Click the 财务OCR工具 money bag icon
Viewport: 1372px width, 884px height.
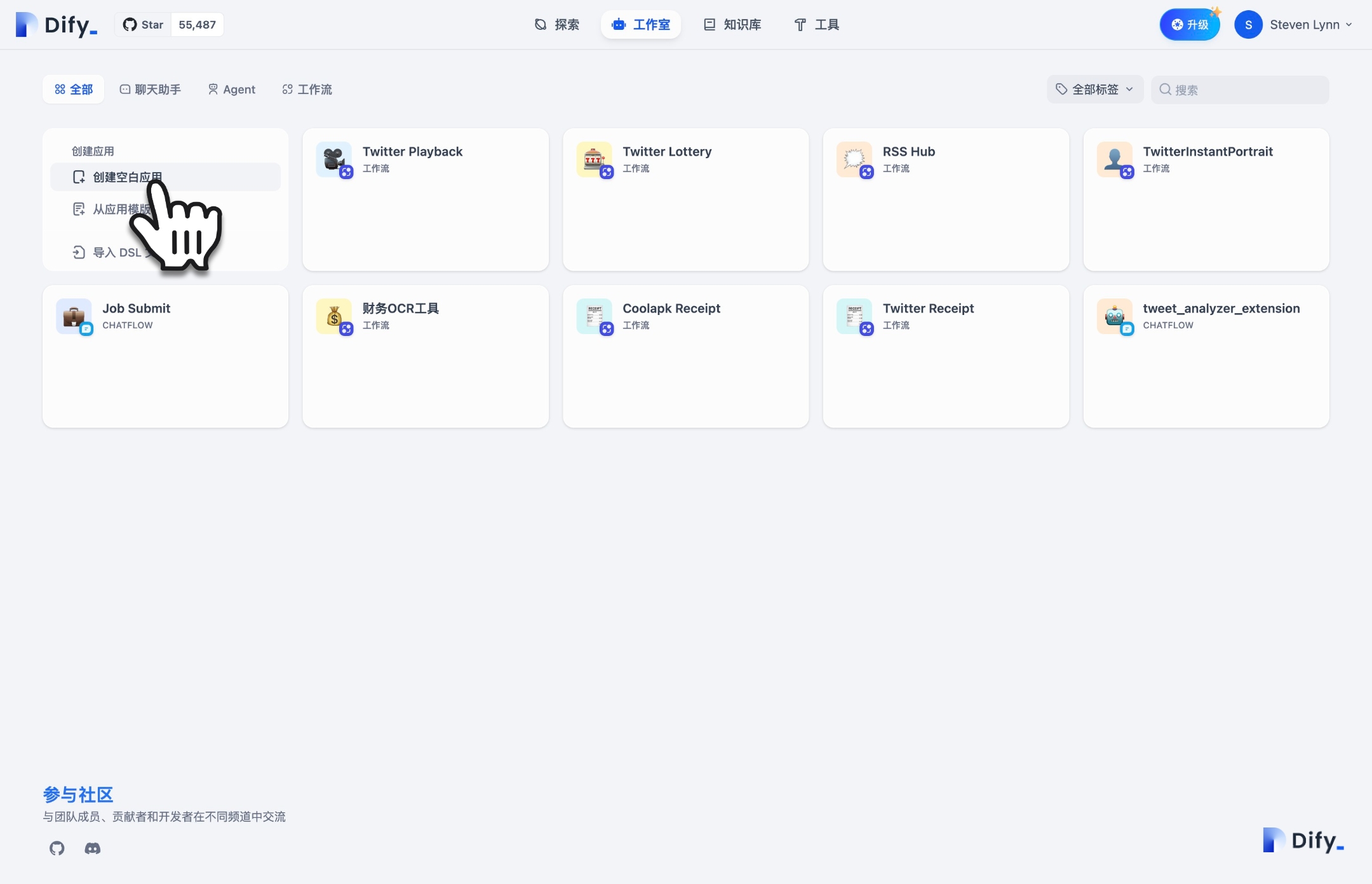coord(334,316)
